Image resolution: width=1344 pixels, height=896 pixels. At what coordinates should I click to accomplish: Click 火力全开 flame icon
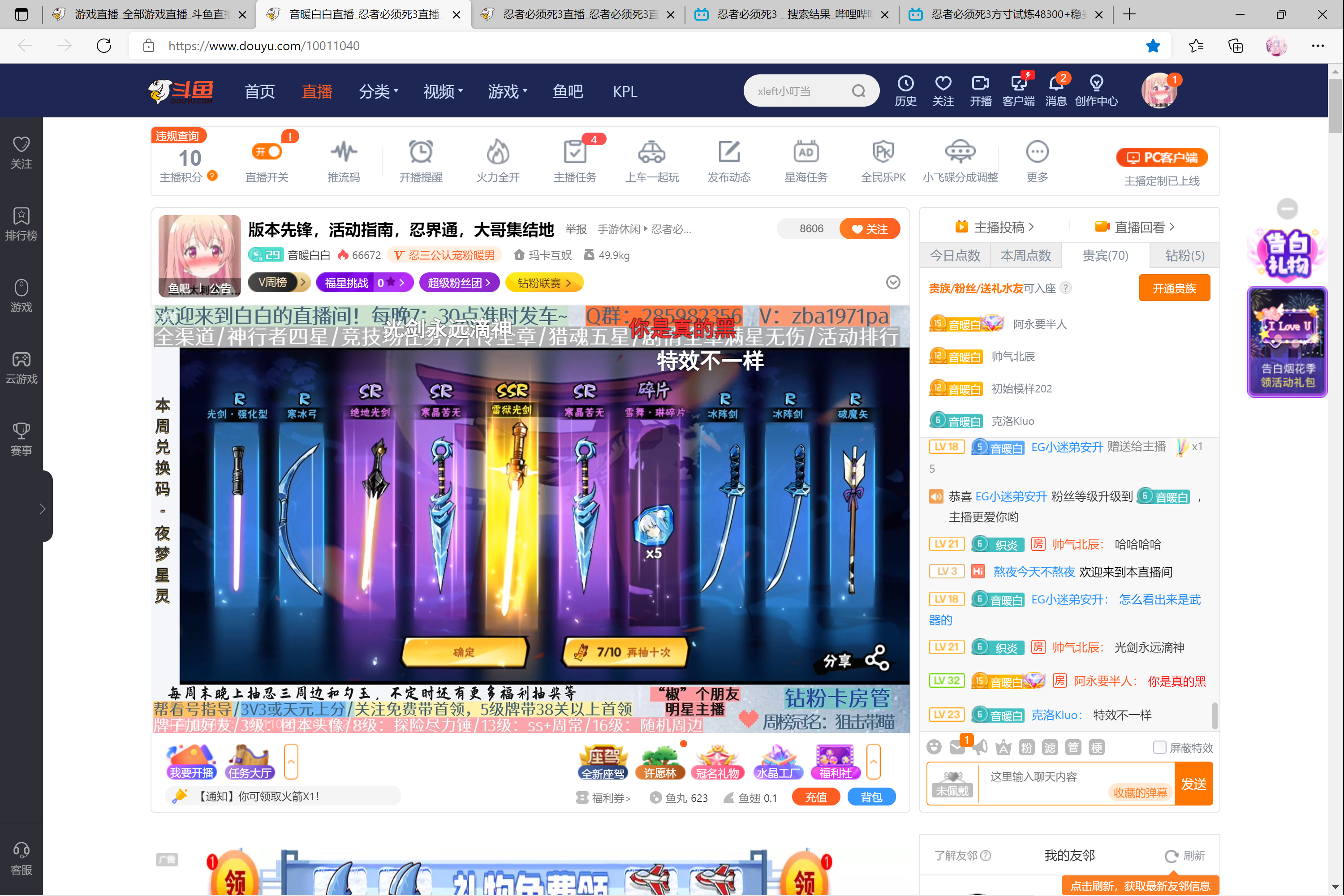(x=498, y=152)
